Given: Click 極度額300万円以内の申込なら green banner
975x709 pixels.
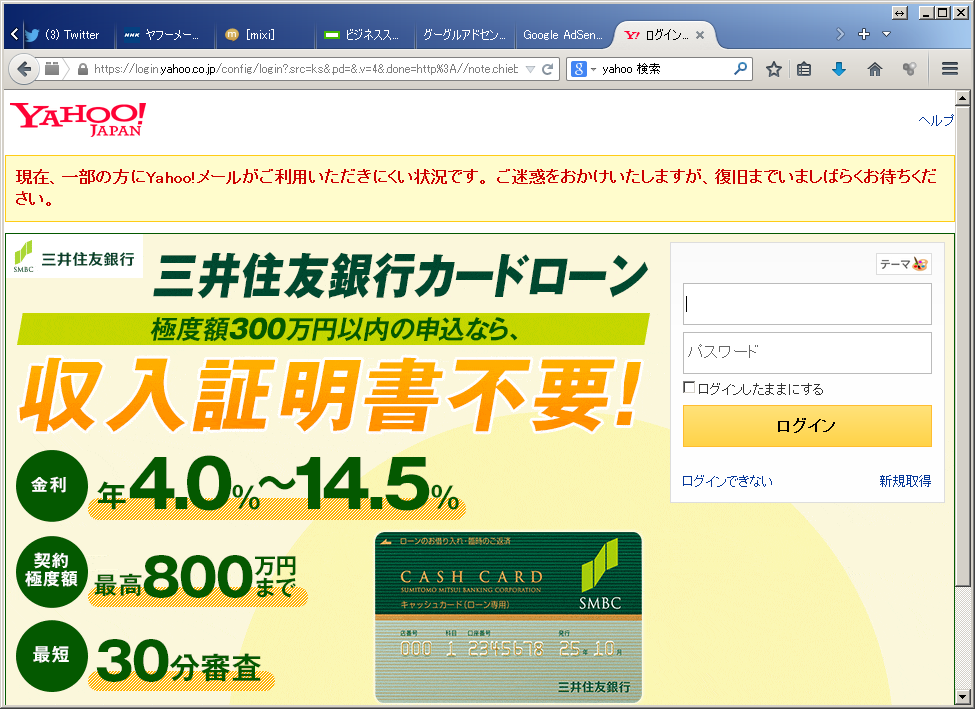Looking at the screenshot, I should pyautogui.click(x=333, y=329).
